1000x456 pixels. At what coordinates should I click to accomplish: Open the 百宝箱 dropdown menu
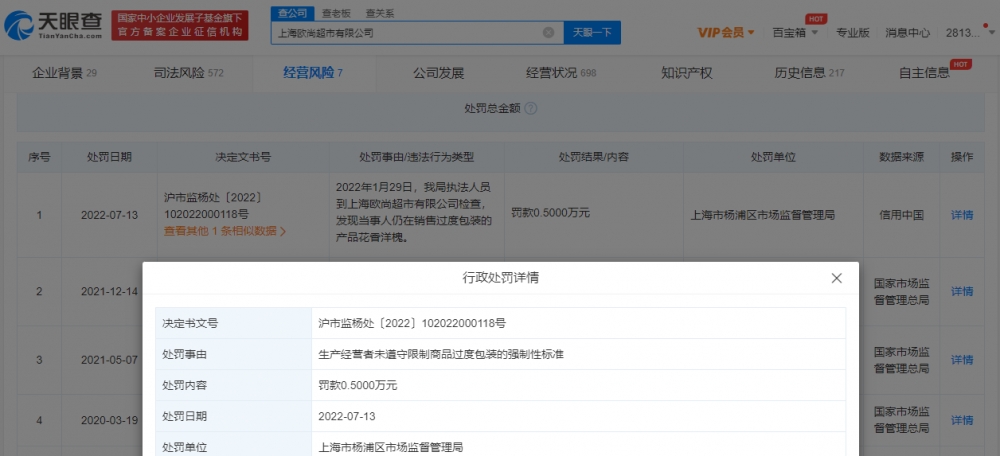point(795,33)
